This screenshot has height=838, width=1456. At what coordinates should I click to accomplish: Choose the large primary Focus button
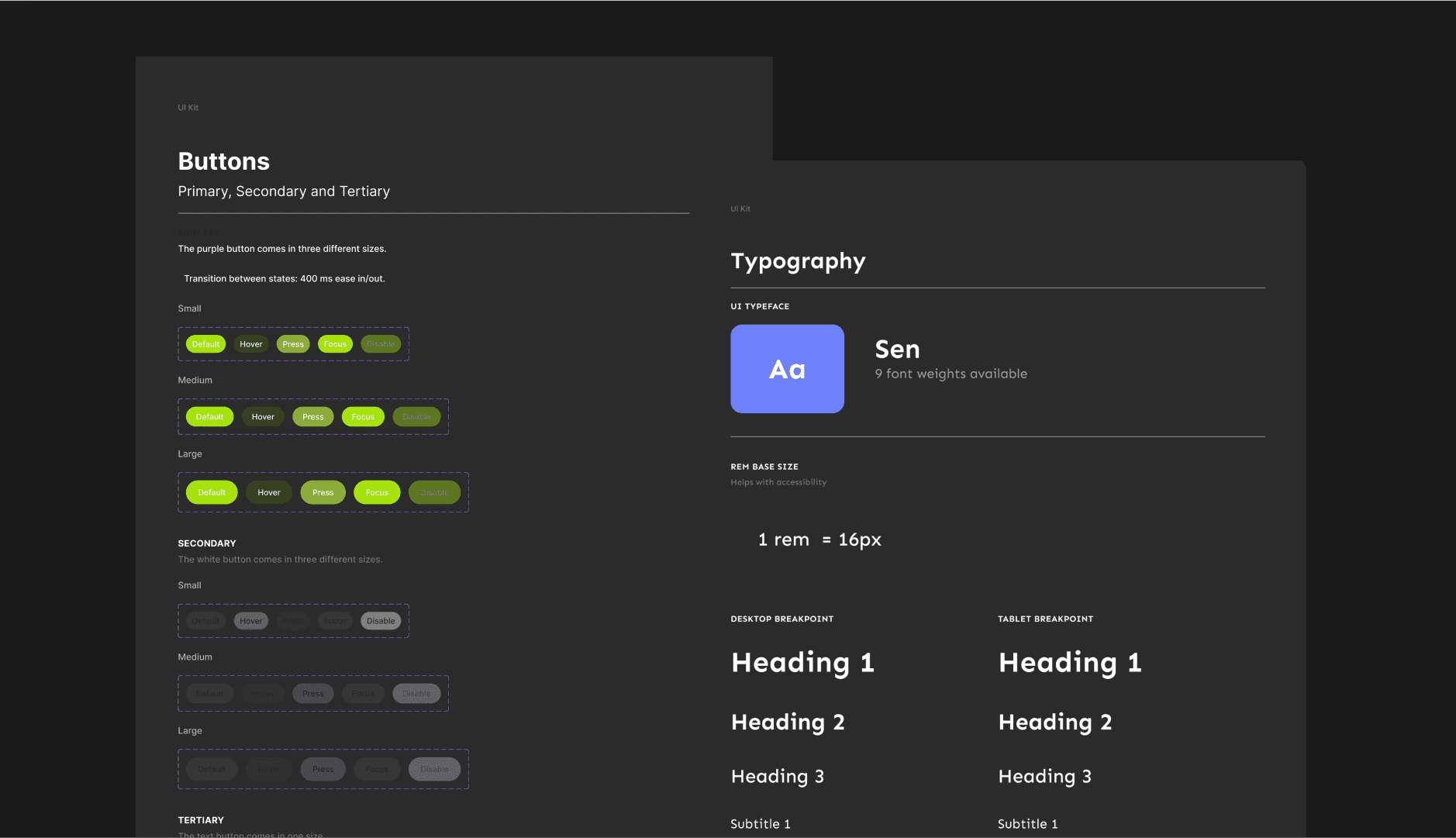[x=377, y=492]
